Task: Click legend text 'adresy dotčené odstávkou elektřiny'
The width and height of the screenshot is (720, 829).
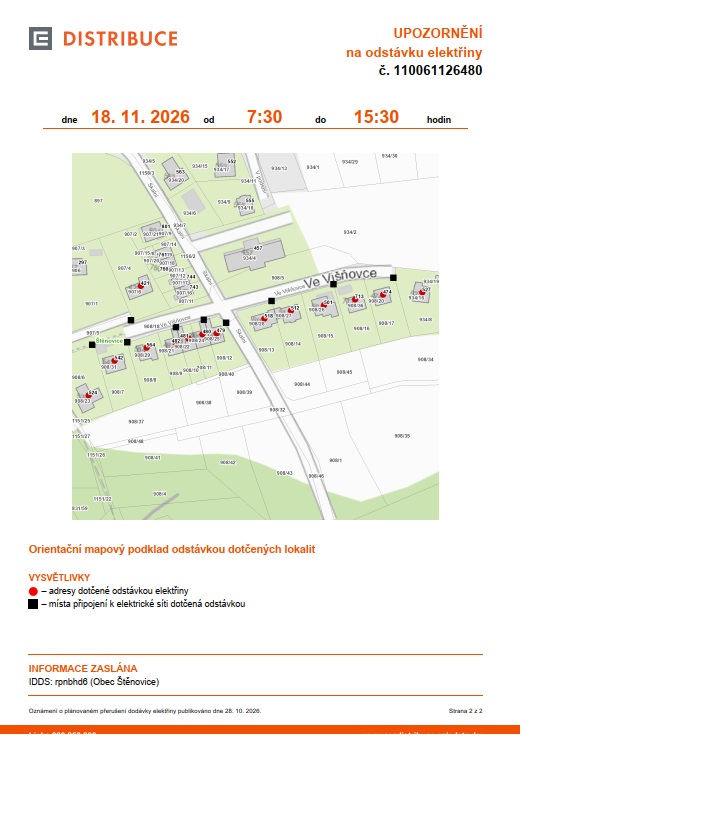Action: [x=118, y=591]
